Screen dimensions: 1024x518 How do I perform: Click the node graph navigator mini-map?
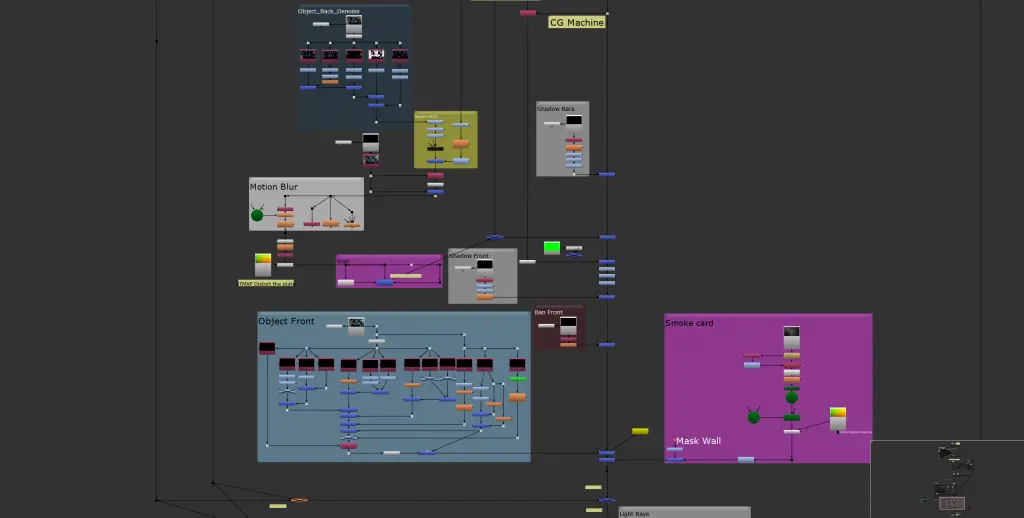pyautogui.click(x=947, y=479)
